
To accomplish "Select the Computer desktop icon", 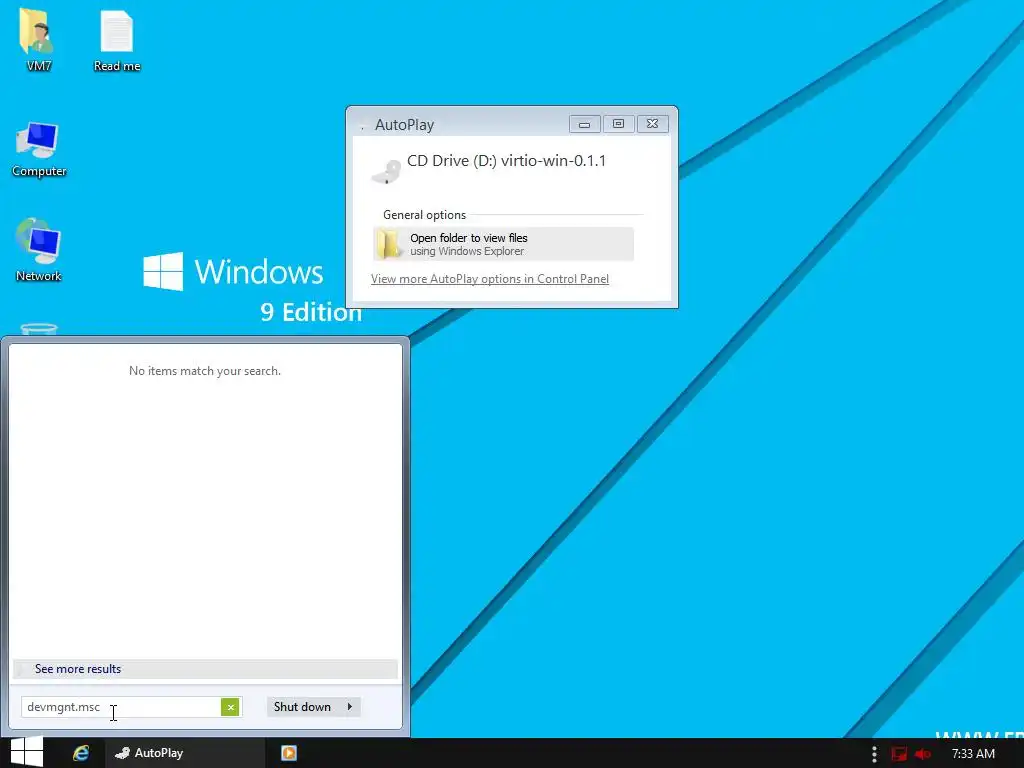I will 39,150.
